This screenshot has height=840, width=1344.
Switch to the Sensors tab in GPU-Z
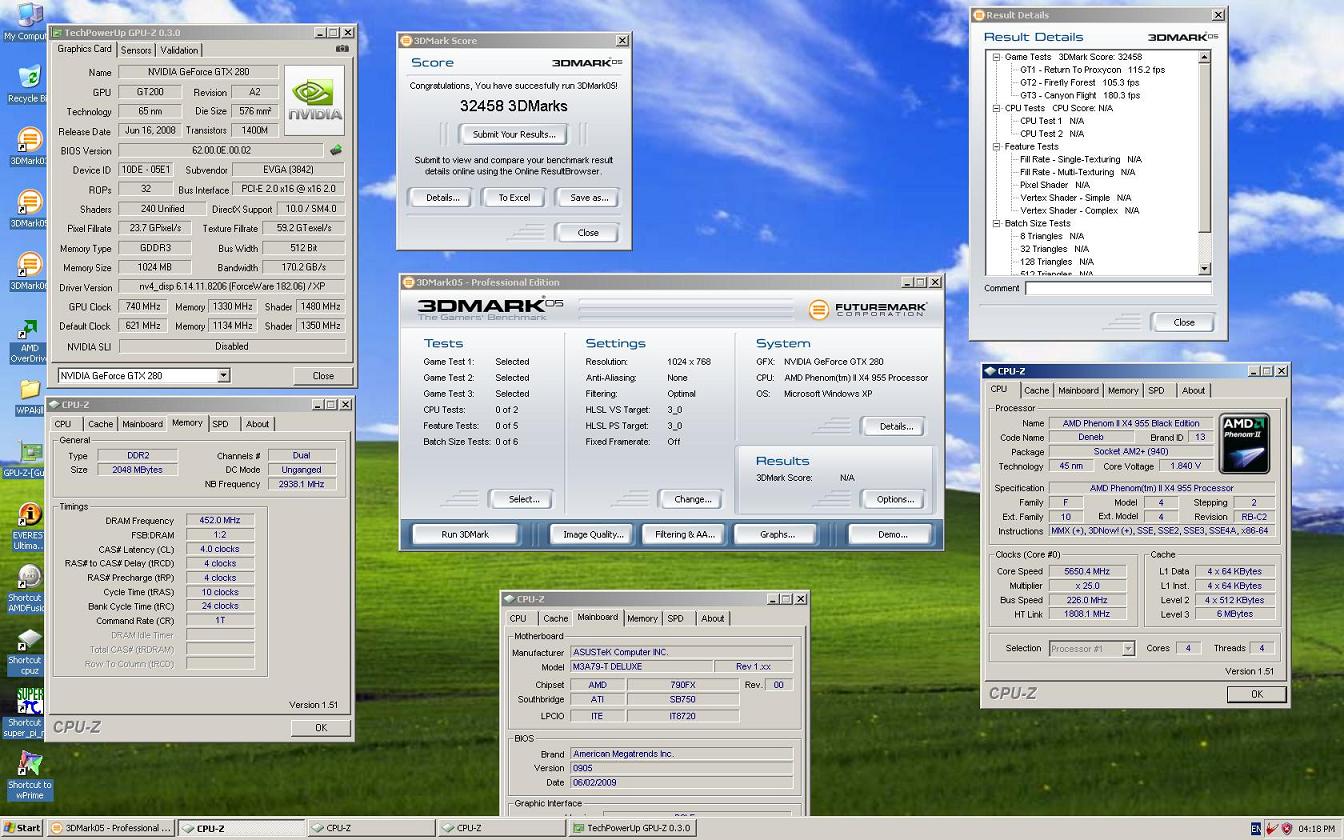click(136, 50)
